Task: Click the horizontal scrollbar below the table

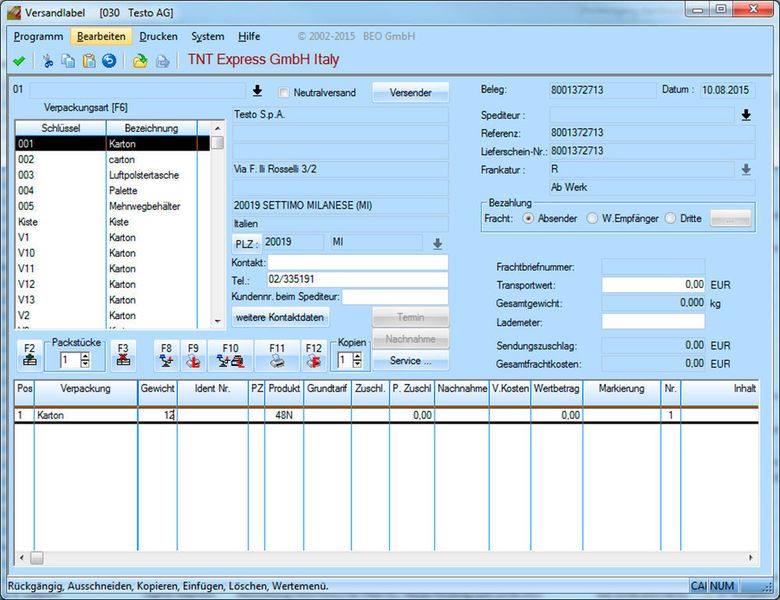Action: pos(390,557)
